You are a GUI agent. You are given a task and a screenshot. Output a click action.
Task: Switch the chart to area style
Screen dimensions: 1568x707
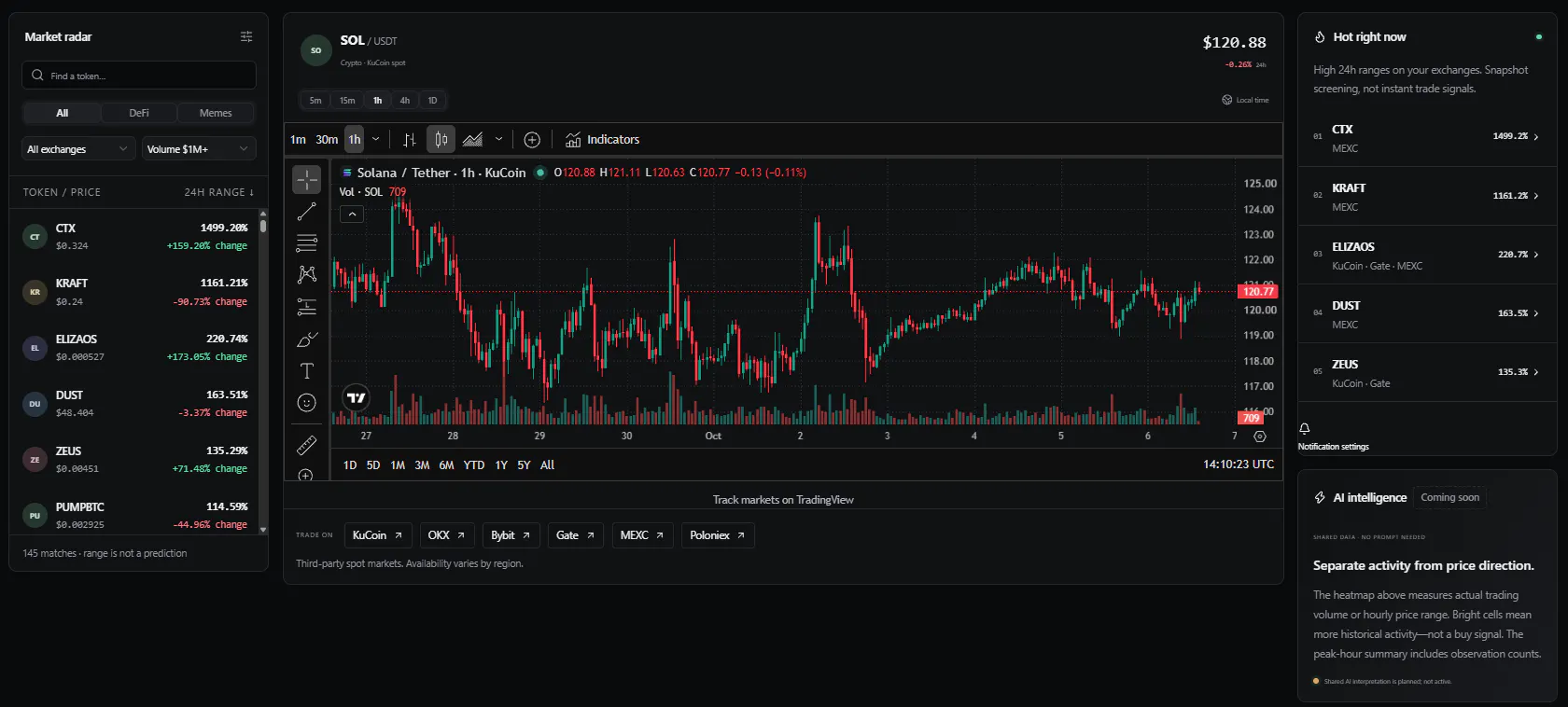coord(473,140)
